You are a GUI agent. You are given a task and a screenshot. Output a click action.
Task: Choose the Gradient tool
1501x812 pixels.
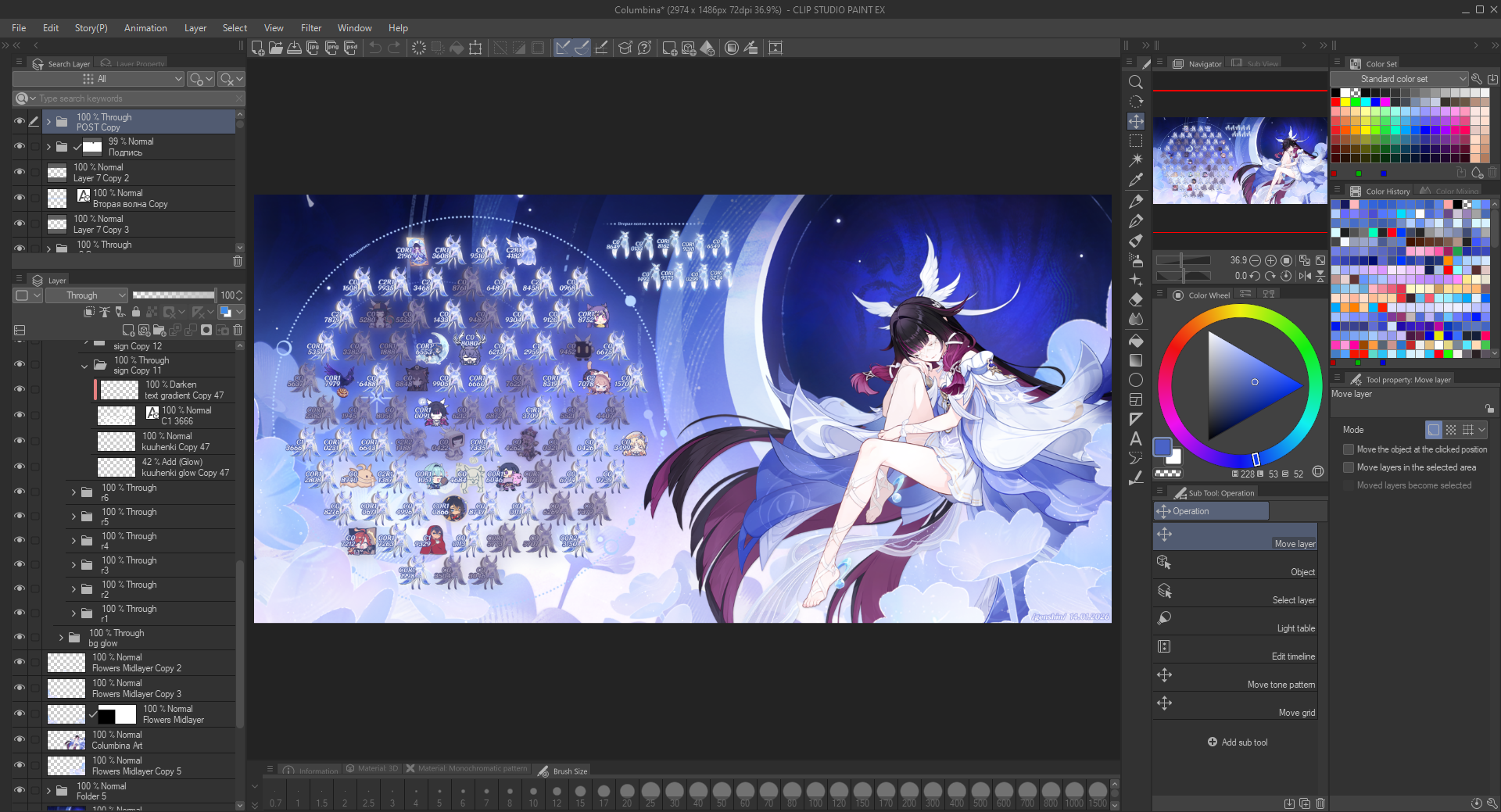click(1136, 360)
